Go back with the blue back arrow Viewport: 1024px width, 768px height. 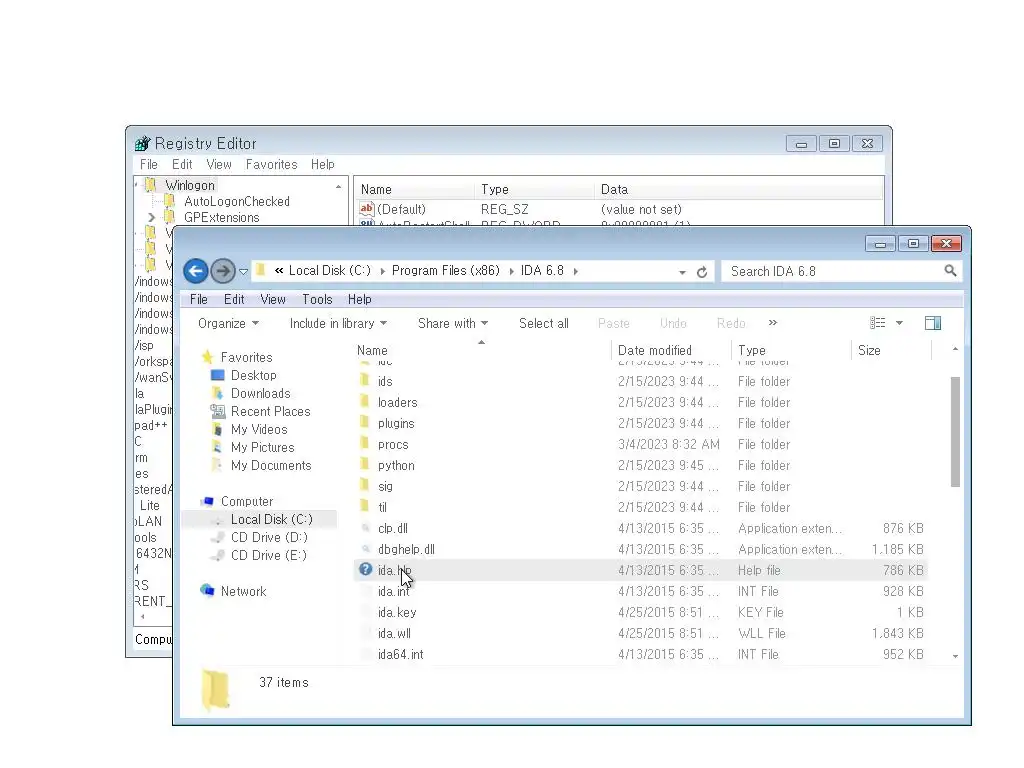[195, 271]
